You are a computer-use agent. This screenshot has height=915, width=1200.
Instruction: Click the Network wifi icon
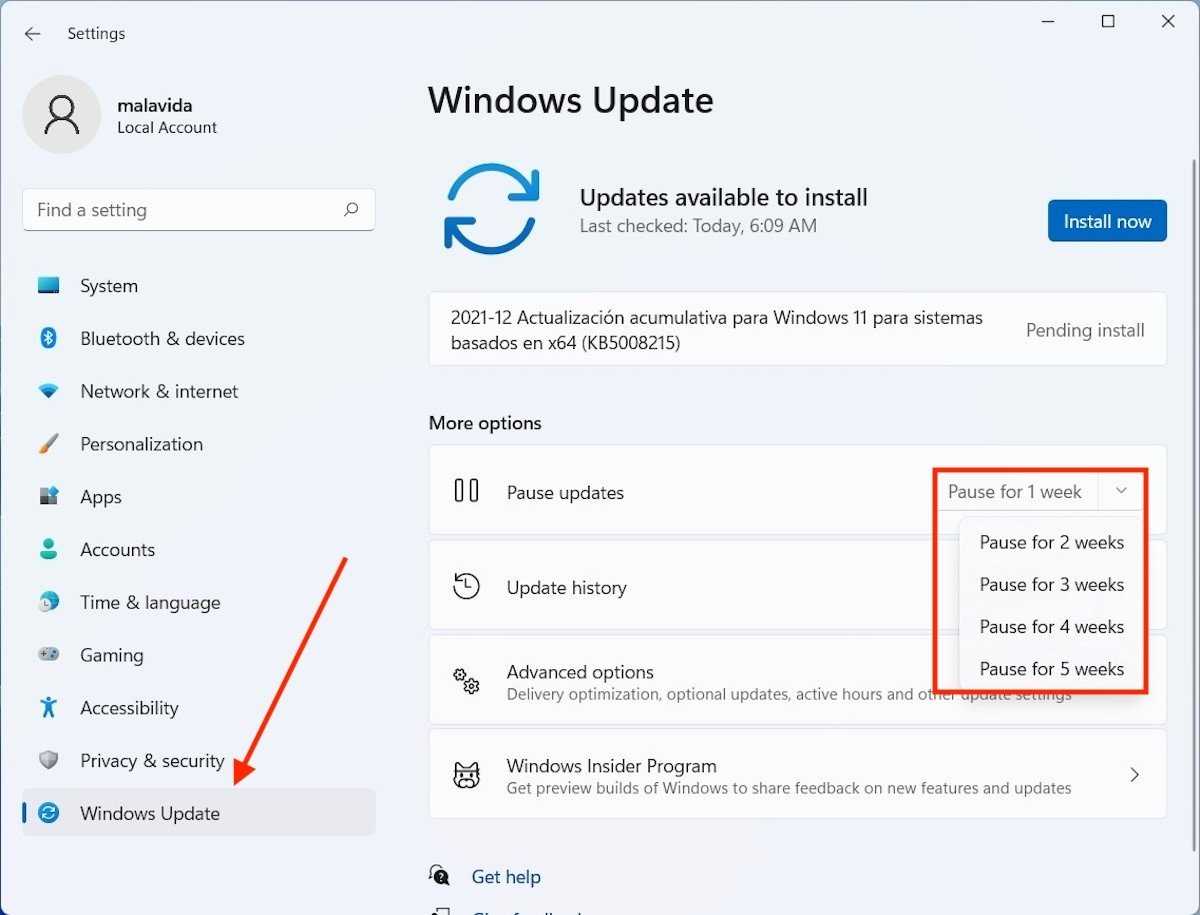[48, 391]
